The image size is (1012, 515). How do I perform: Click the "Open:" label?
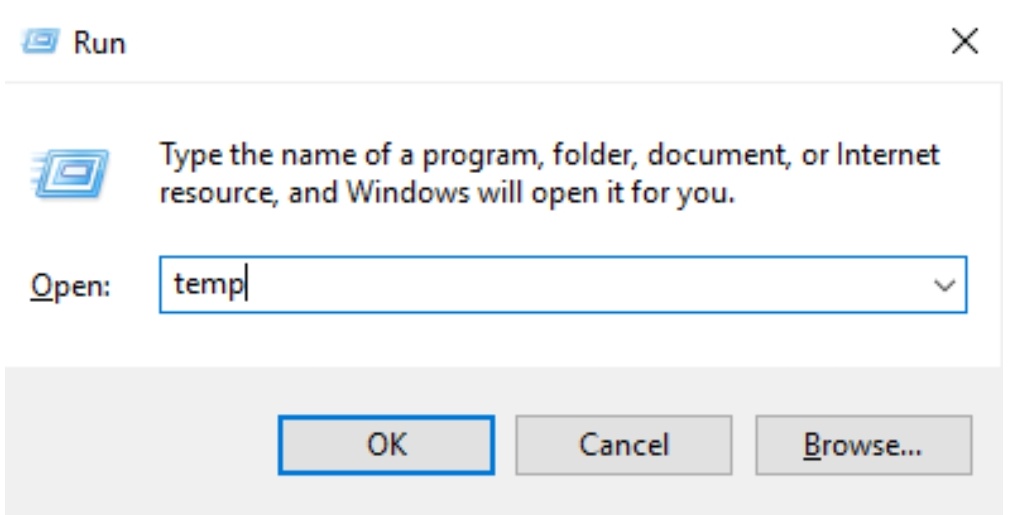(70, 286)
